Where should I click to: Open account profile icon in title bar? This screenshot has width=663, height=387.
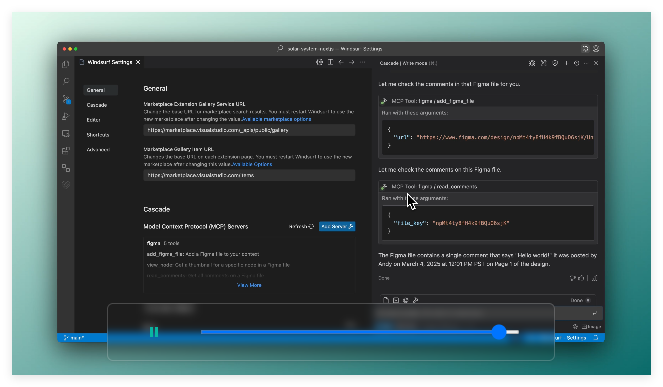click(x=596, y=49)
